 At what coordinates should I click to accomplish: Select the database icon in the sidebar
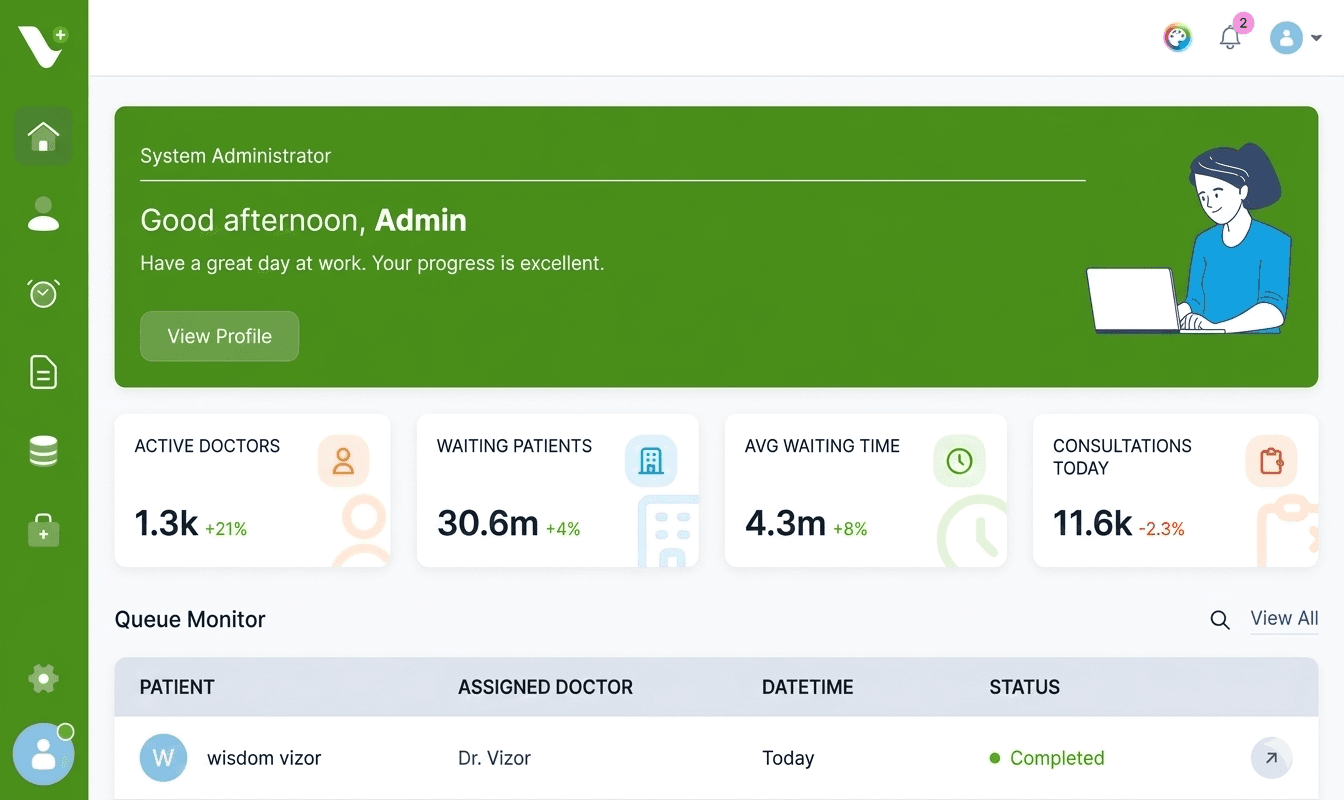43,451
